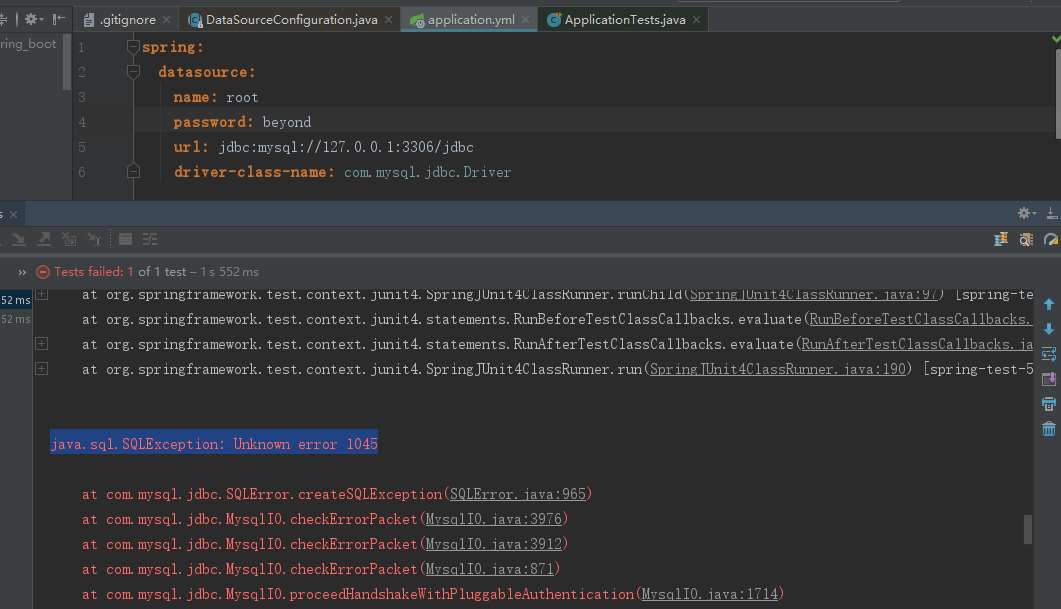Screen dimensions: 1061x609
Task: Toggle scroll to end of console
Action: [1049, 379]
